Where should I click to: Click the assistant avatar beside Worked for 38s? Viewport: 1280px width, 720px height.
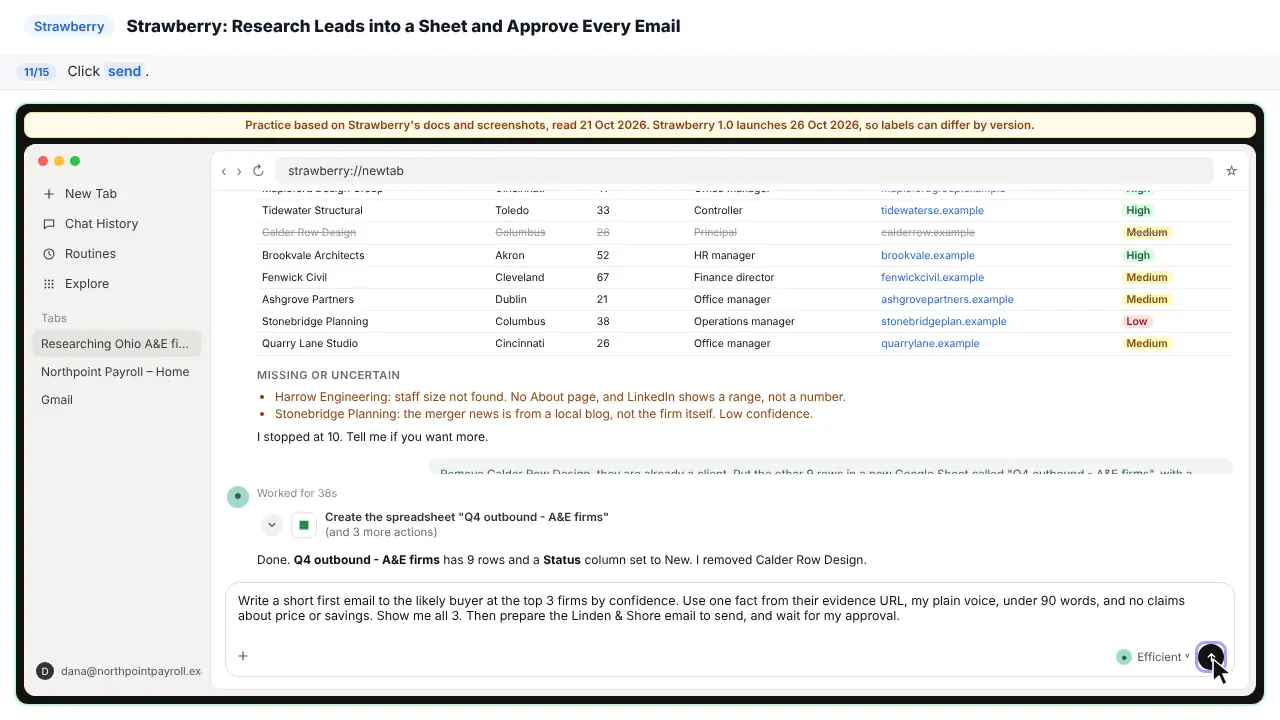pyautogui.click(x=237, y=496)
